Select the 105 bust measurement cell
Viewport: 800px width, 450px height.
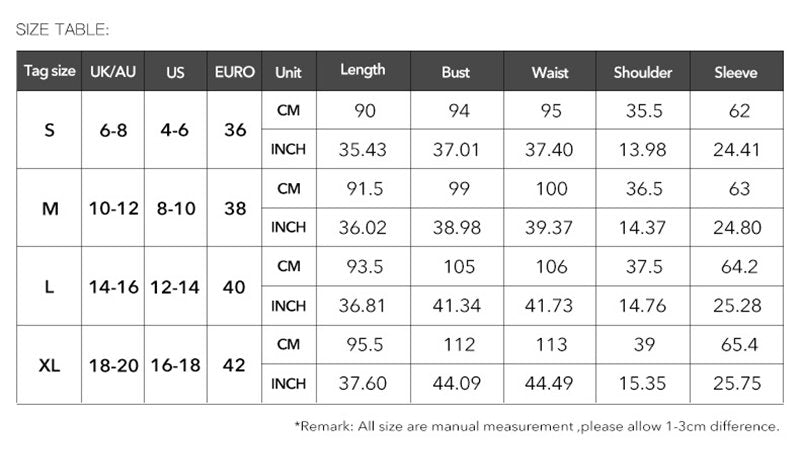click(x=456, y=267)
